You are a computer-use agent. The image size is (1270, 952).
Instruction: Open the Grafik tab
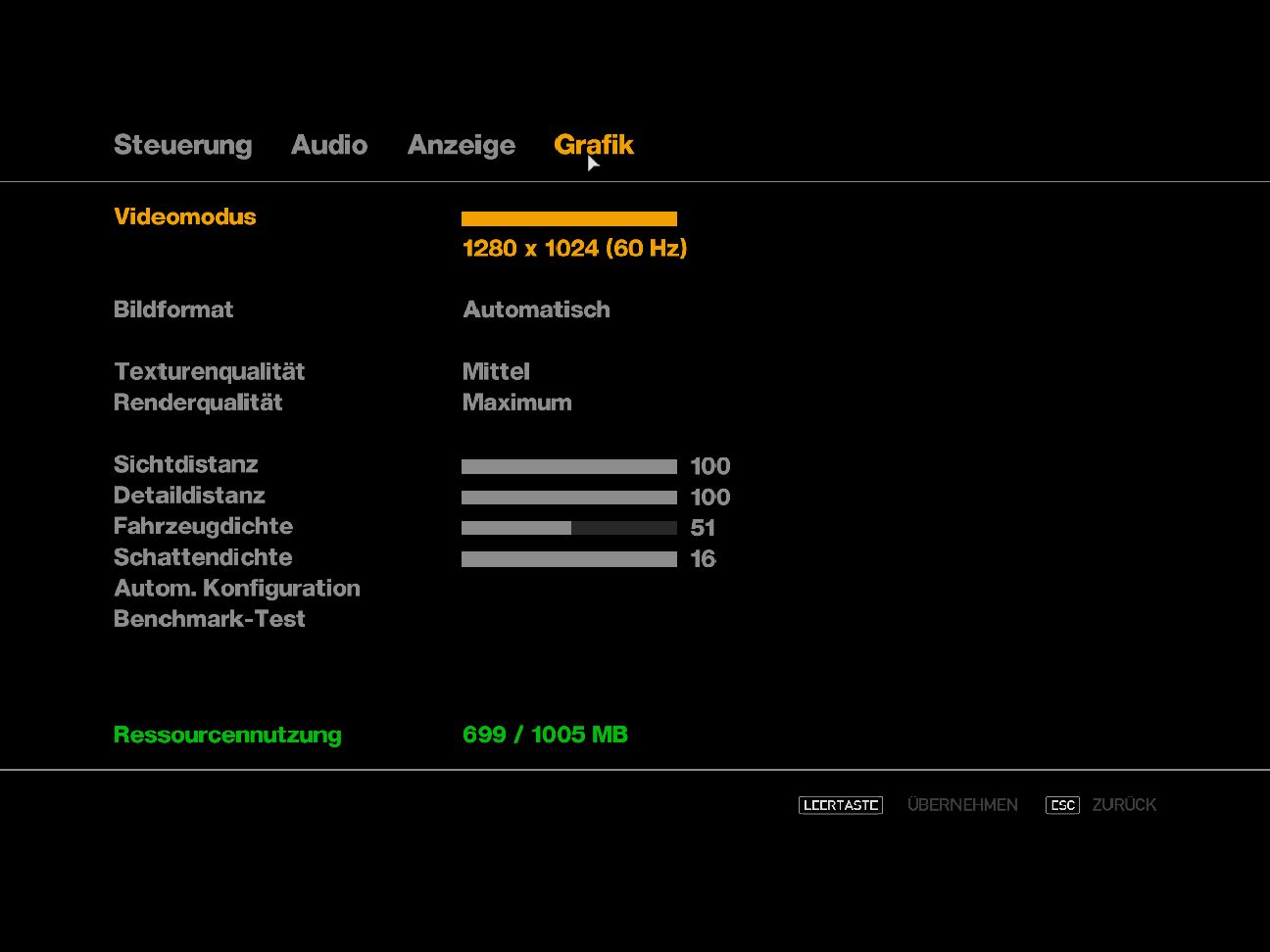pyautogui.click(x=594, y=145)
